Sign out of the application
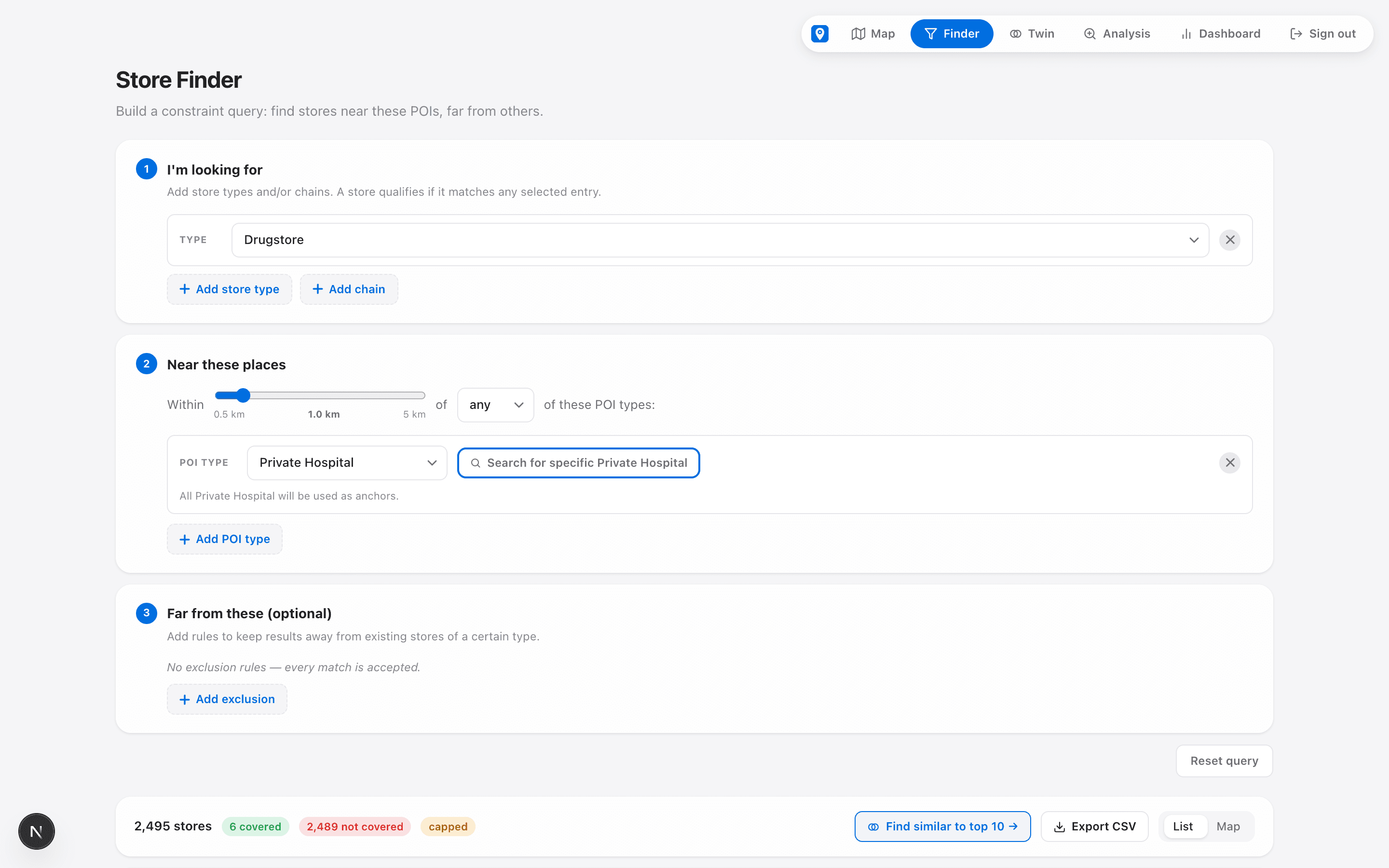 pyautogui.click(x=1322, y=34)
